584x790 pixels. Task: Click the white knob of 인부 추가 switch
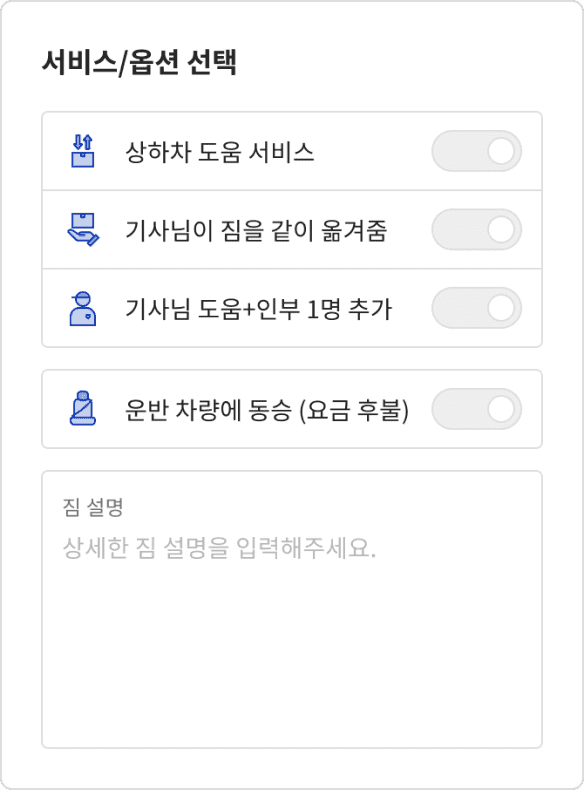[501, 308]
